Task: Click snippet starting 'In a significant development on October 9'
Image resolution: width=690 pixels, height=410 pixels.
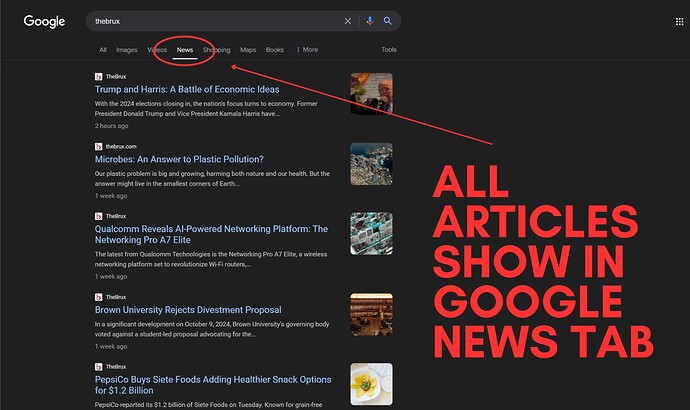Action: tap(212, 329)
